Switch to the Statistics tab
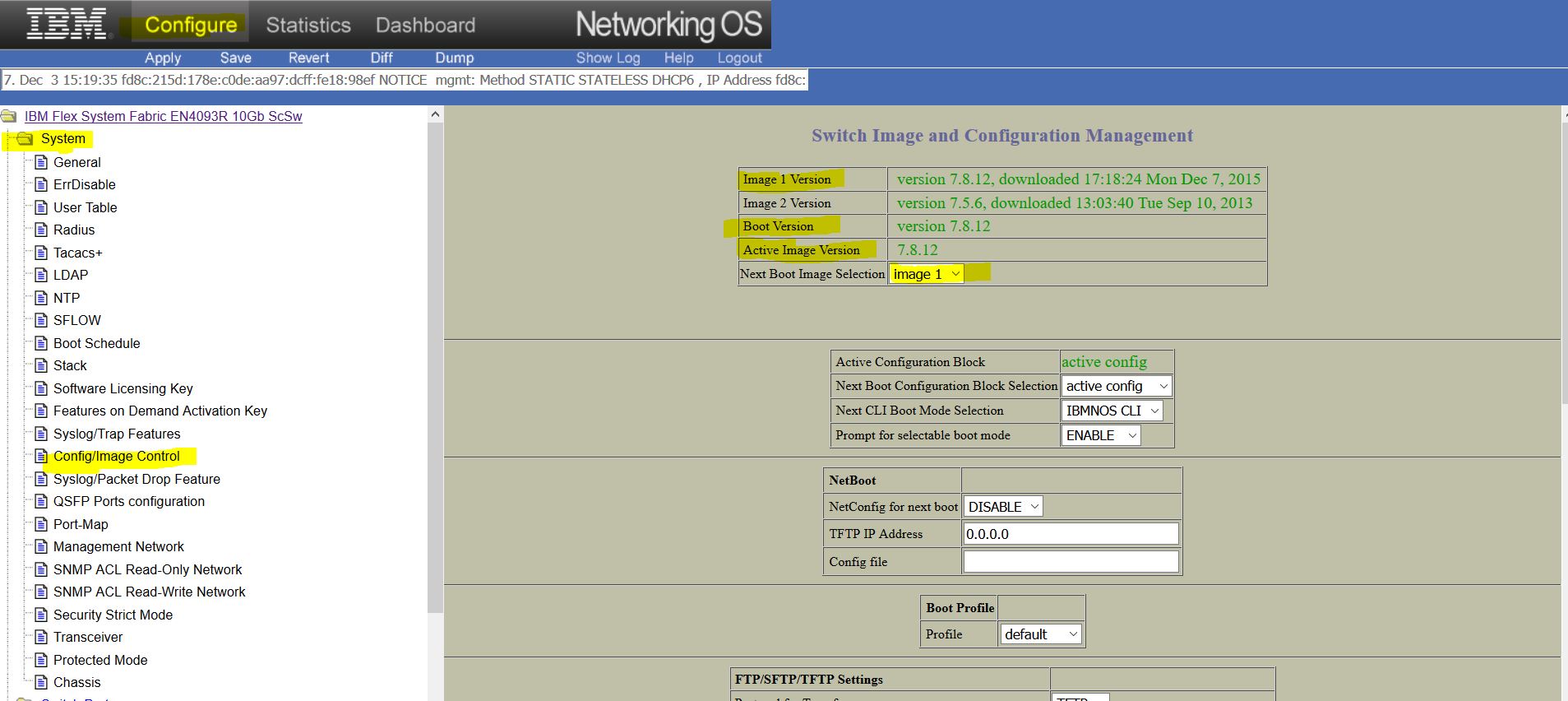This screenshot has height=701, width=1568. 308,26
